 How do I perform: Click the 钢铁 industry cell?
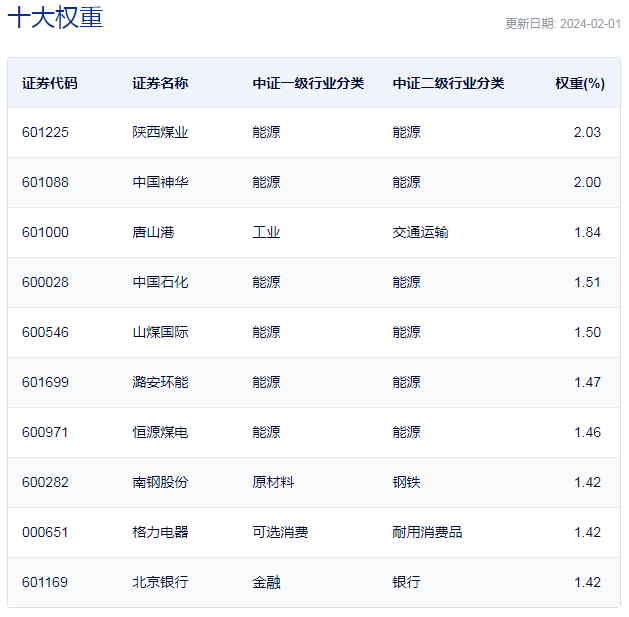tap(406, 482)
